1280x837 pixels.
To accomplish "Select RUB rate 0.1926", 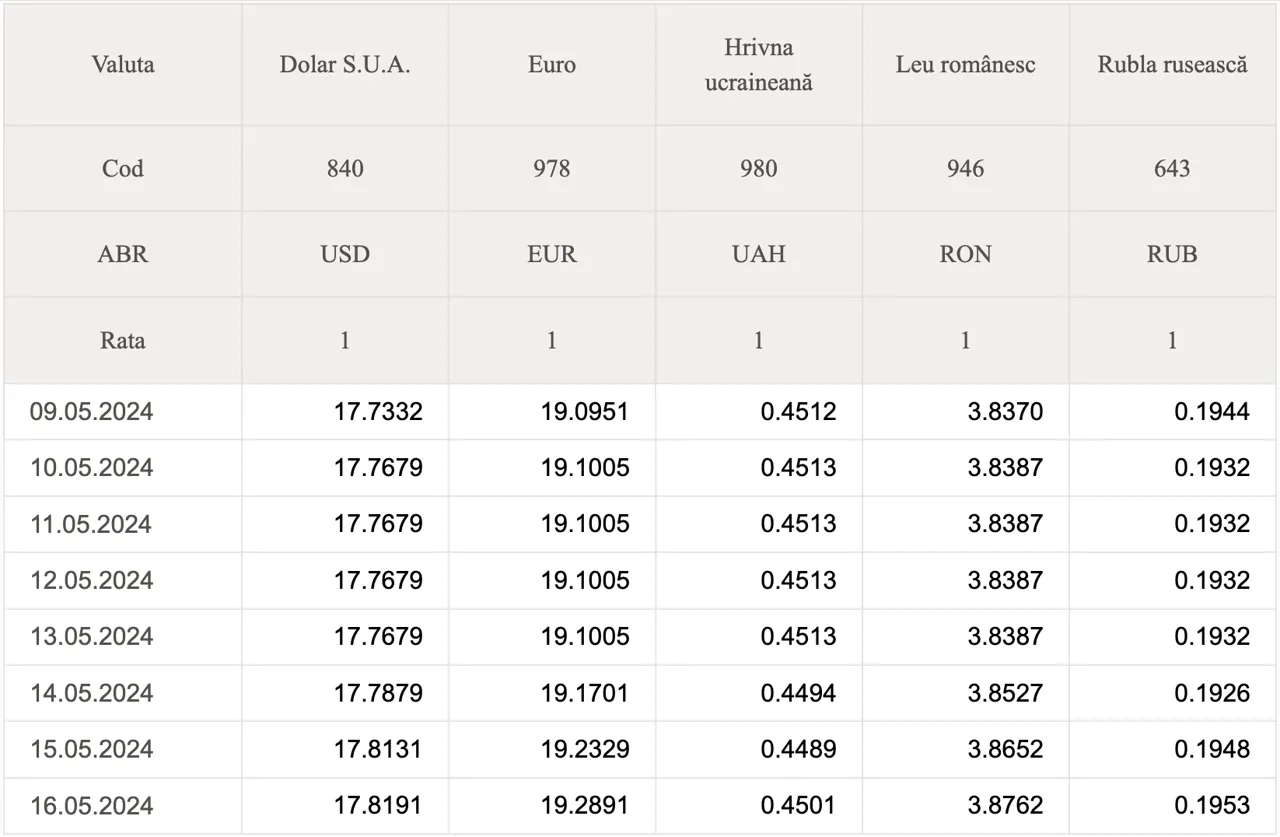I will (1212, 692).
